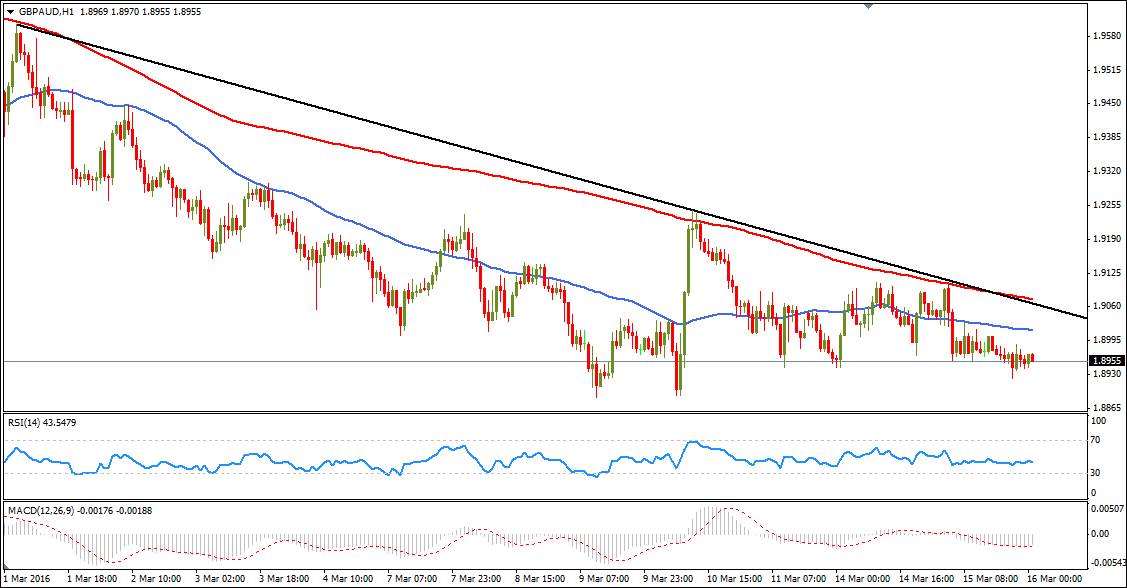Click the 14 Mar 16:00 time label
The image size is (1127, 588).
[926, 579]
